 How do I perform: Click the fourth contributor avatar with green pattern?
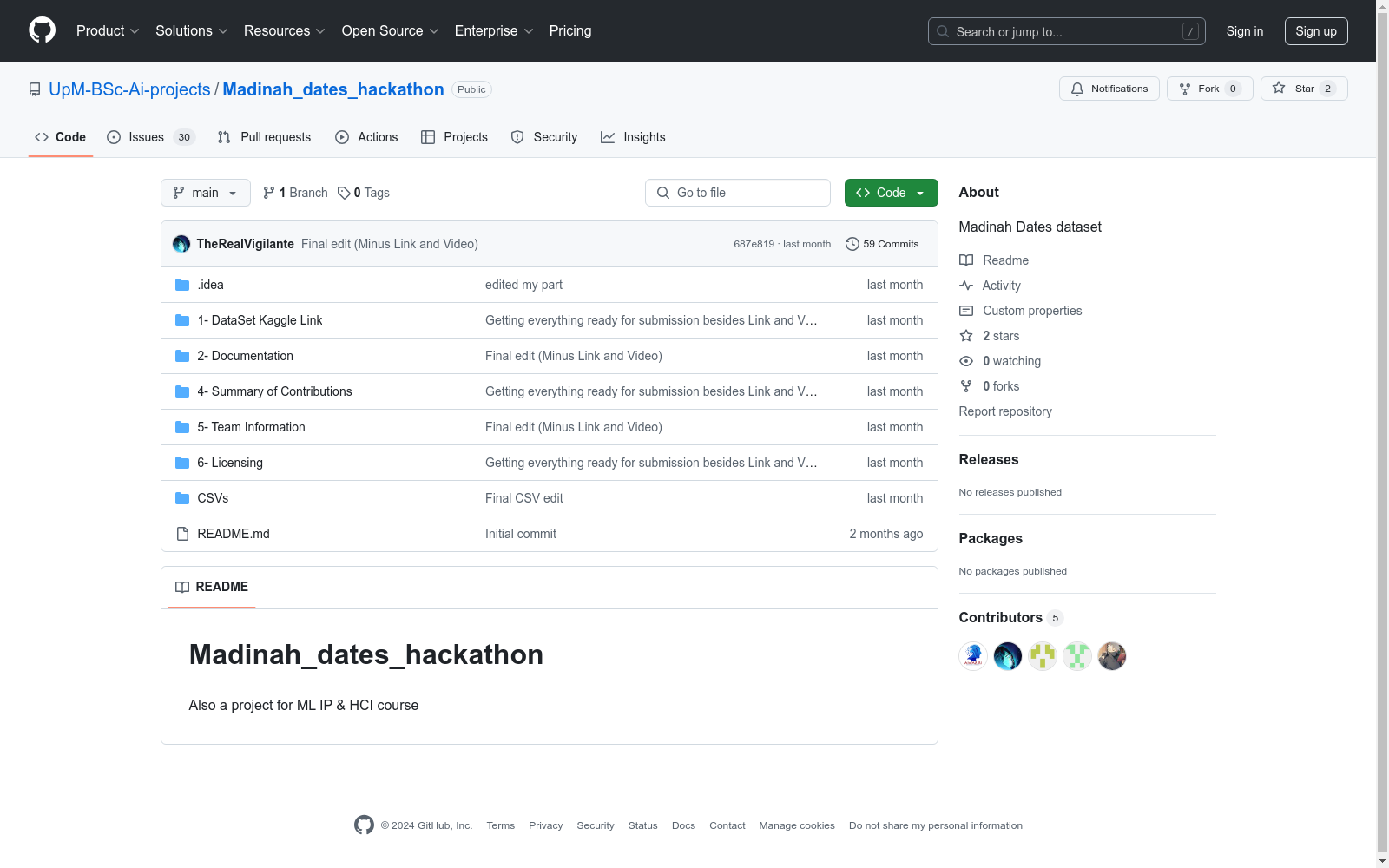(1077, 656)
